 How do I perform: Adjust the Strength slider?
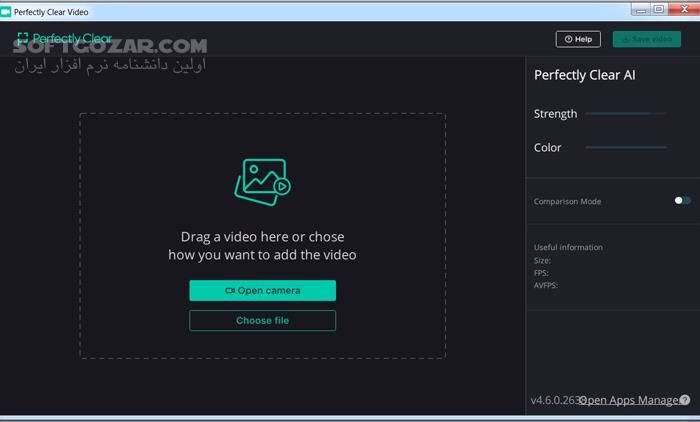(625, 114)
